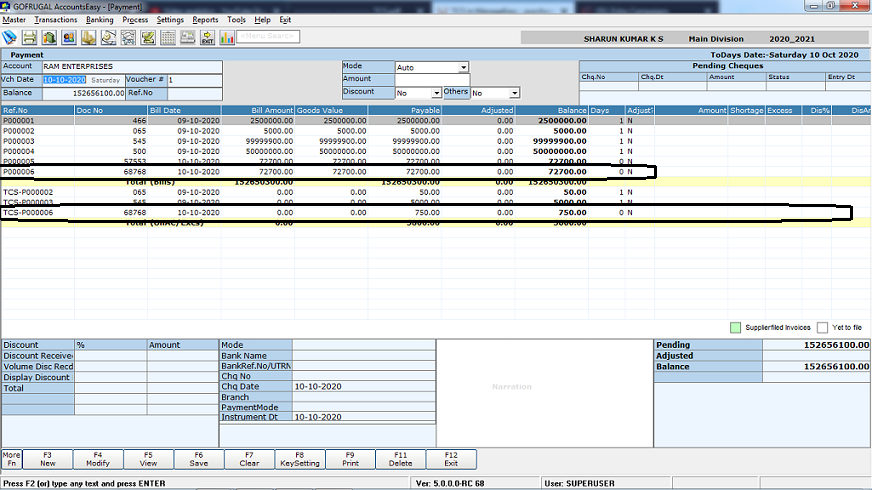Click the Exit icon in the toolbar
Image resolution: width=872 pixels, height=490 pixels.
click(207, 38)
